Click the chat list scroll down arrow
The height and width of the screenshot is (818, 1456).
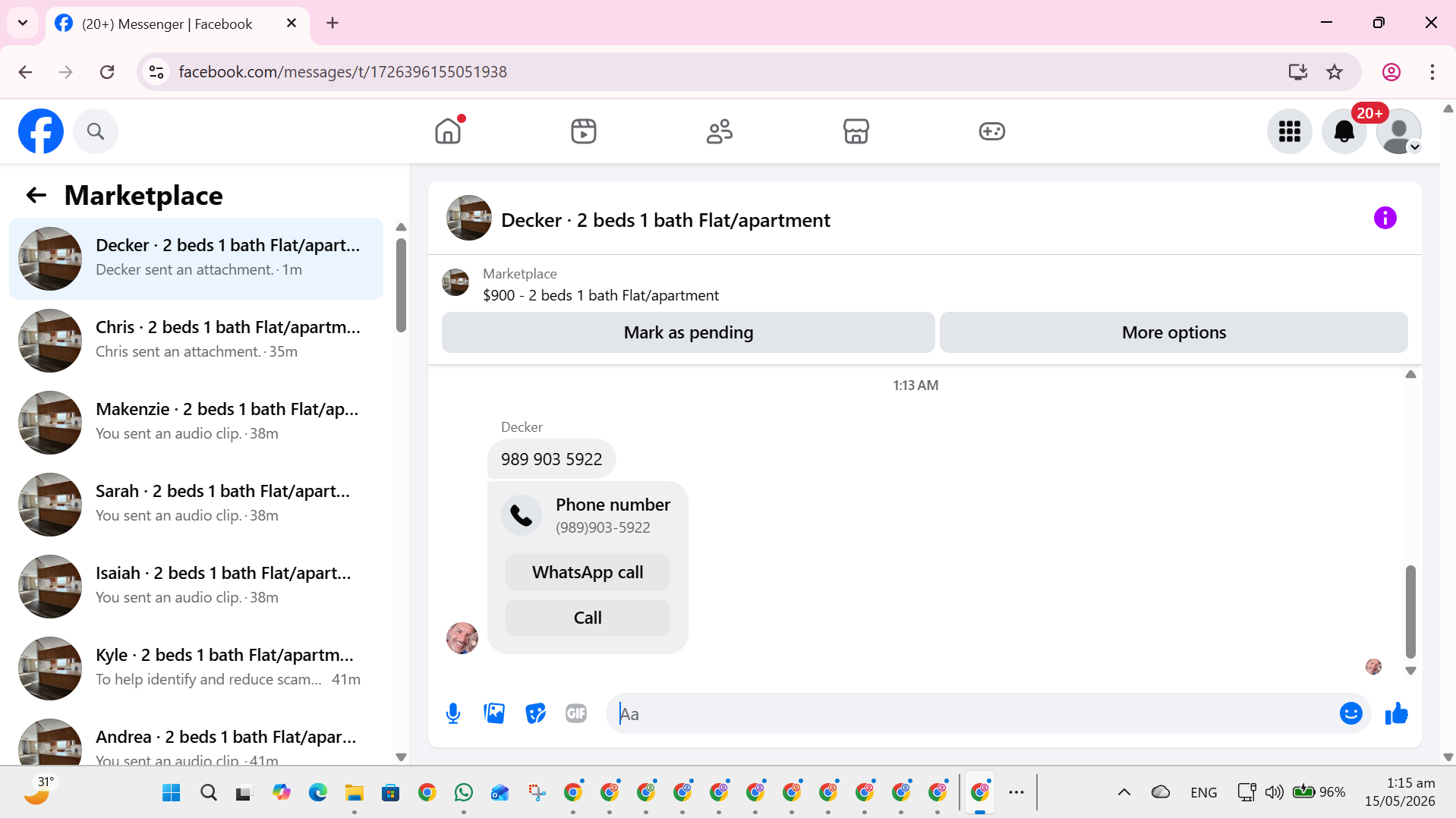pyautogui.click(x=401, y=757)
